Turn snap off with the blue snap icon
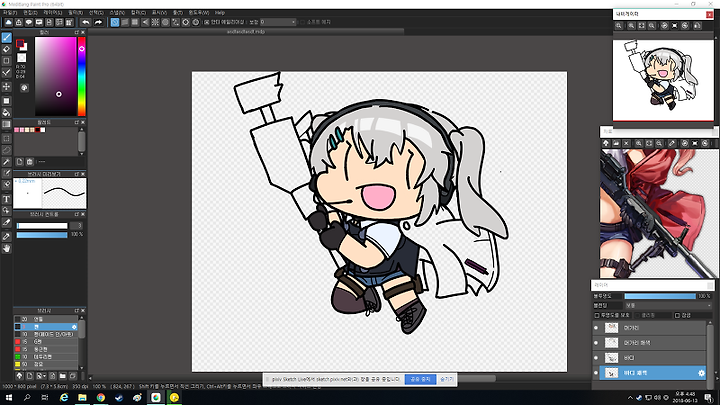 click(115, 22)
